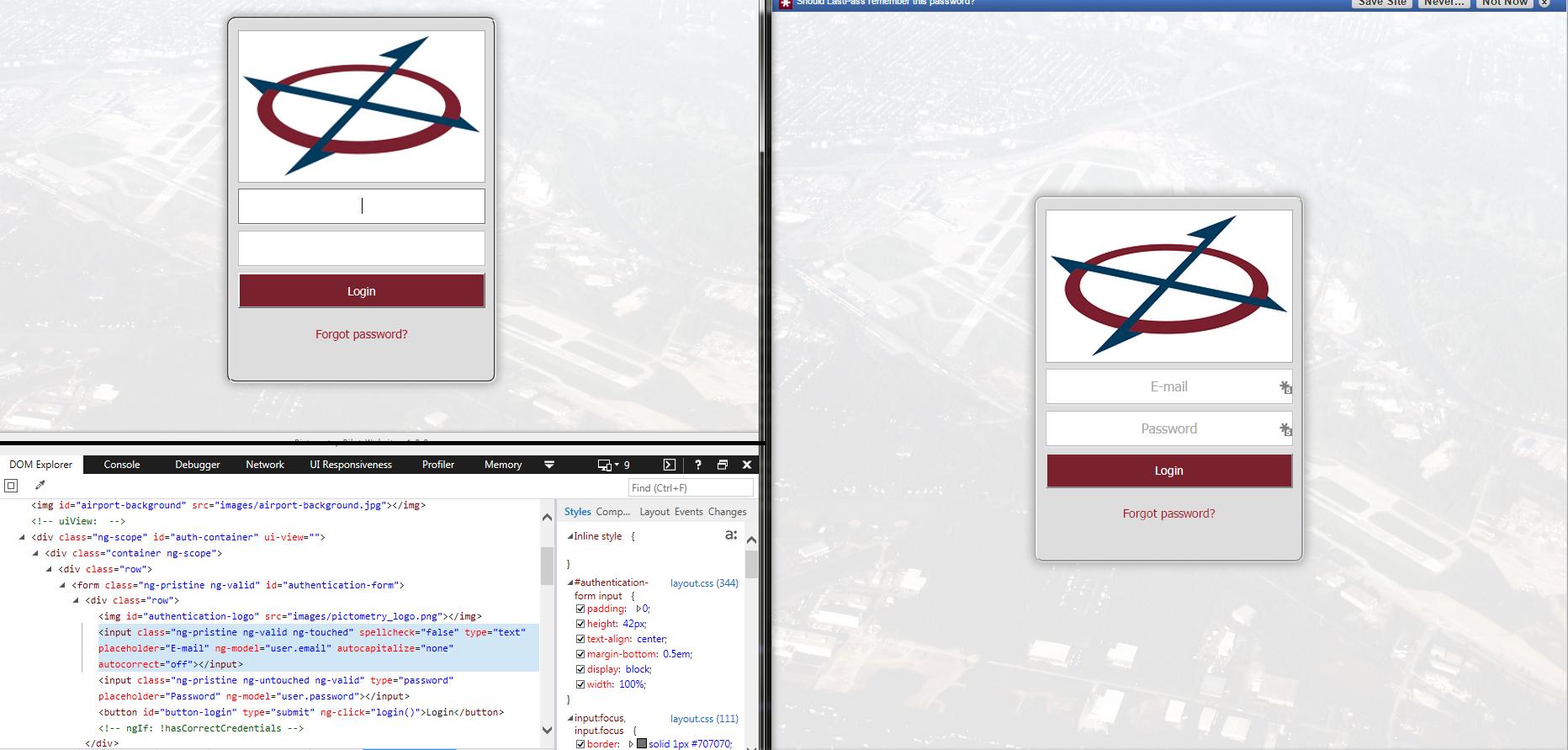Open developer tools help question mark
Image resolution: width=1568 pixels, height=750 pixels.
(x=697, y=465)
